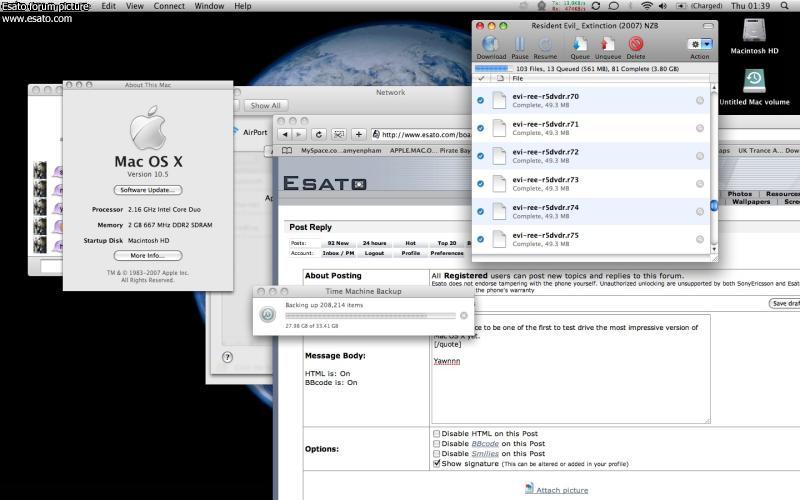
Task: Click the Web Clip scissors icon in Safari
Action: tap(338, 134)
